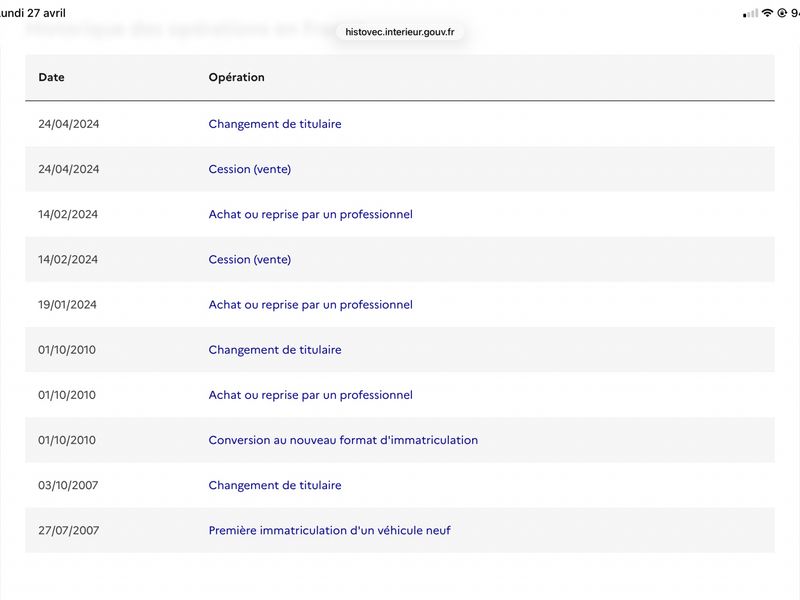Open Achat ou reprise entry dated 14/02/2024

click(x=310, y=214)
